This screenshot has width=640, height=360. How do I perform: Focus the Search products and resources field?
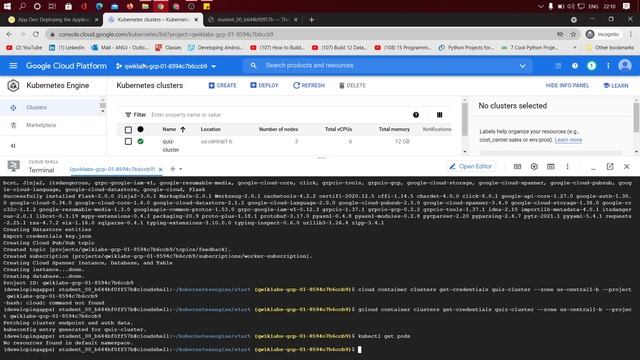coord(388,65)
